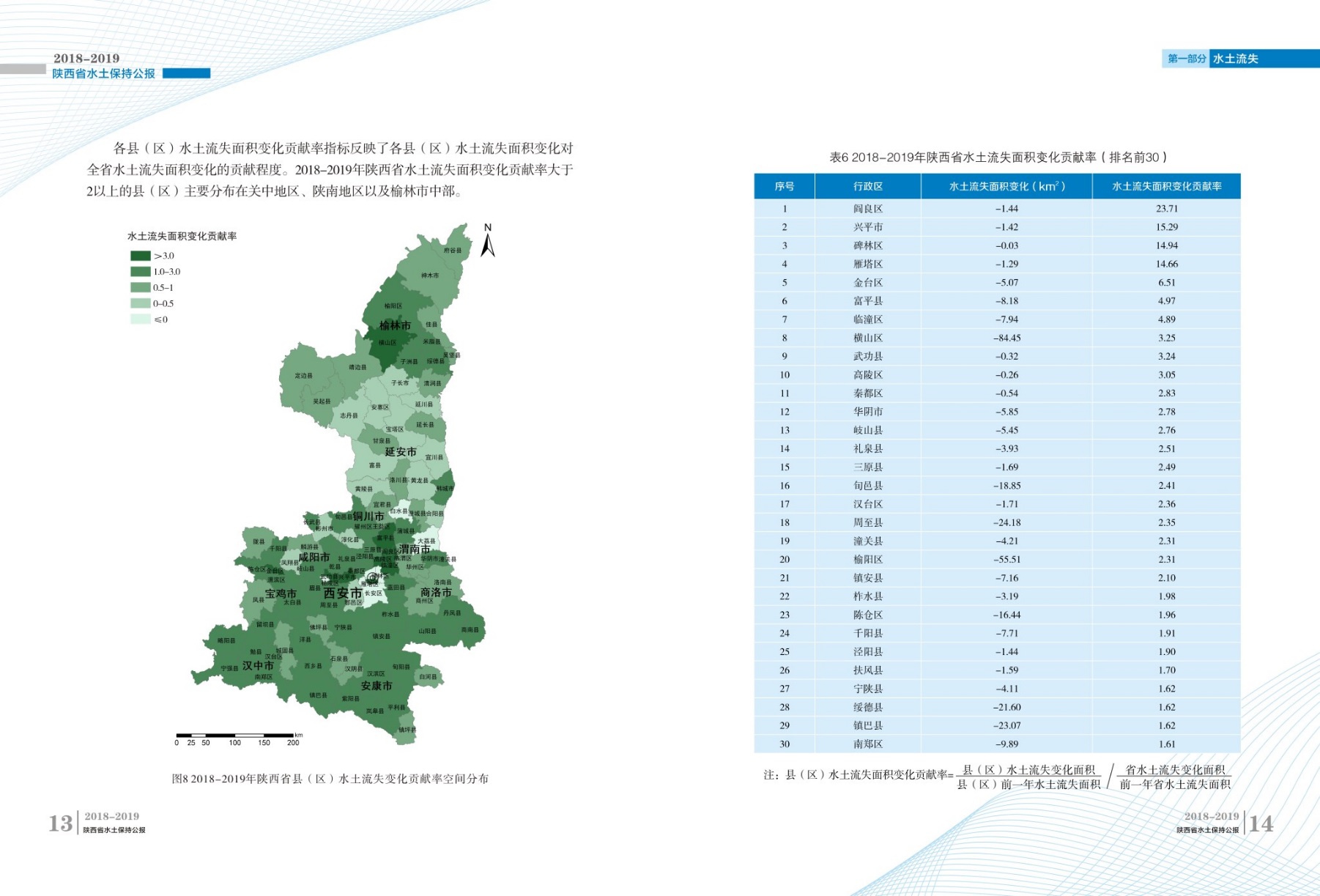Click the page number 13 footer
Screen dimensions: 1320x896
61,823
